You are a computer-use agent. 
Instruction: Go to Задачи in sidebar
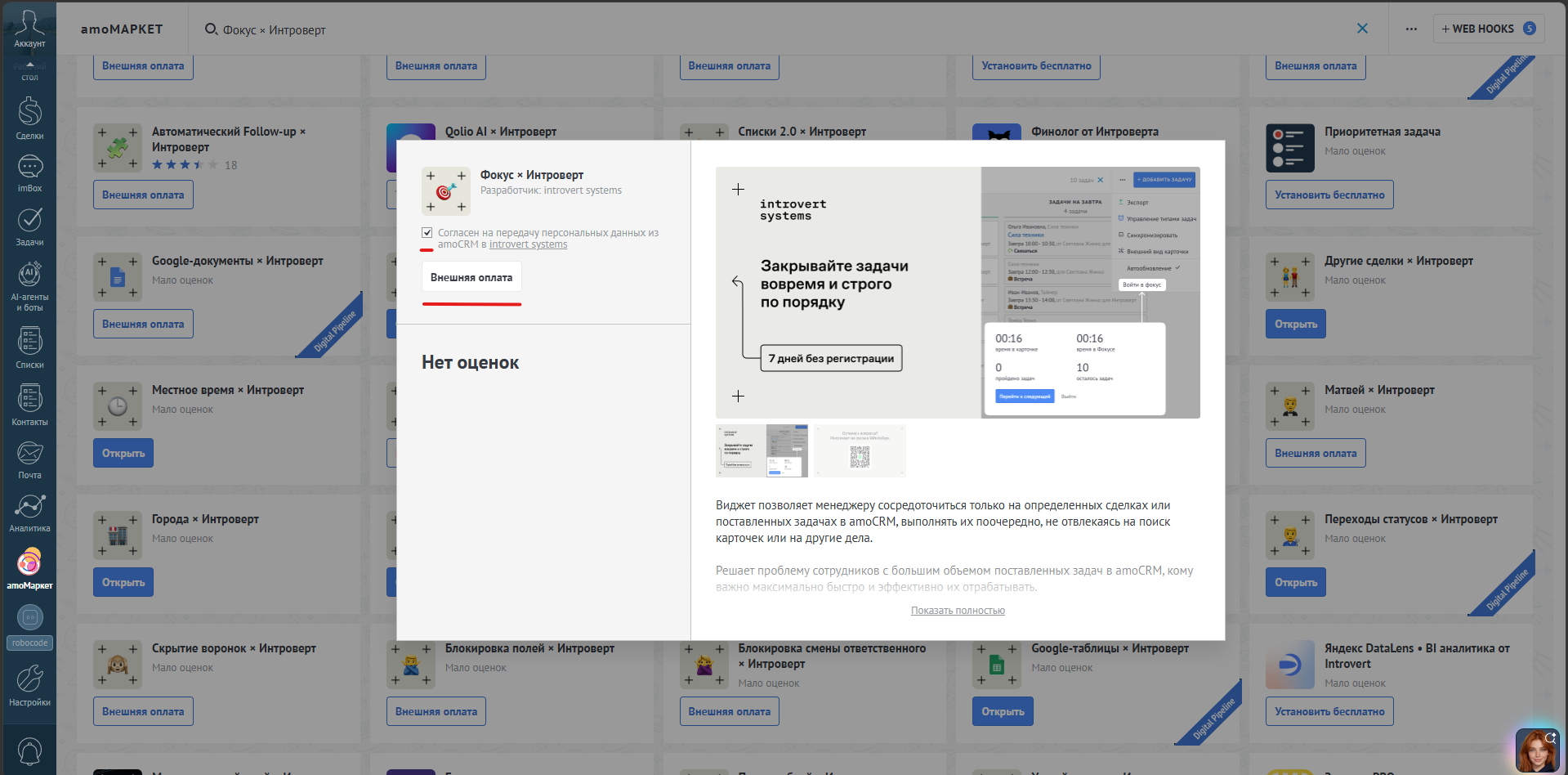coord(29,226)
